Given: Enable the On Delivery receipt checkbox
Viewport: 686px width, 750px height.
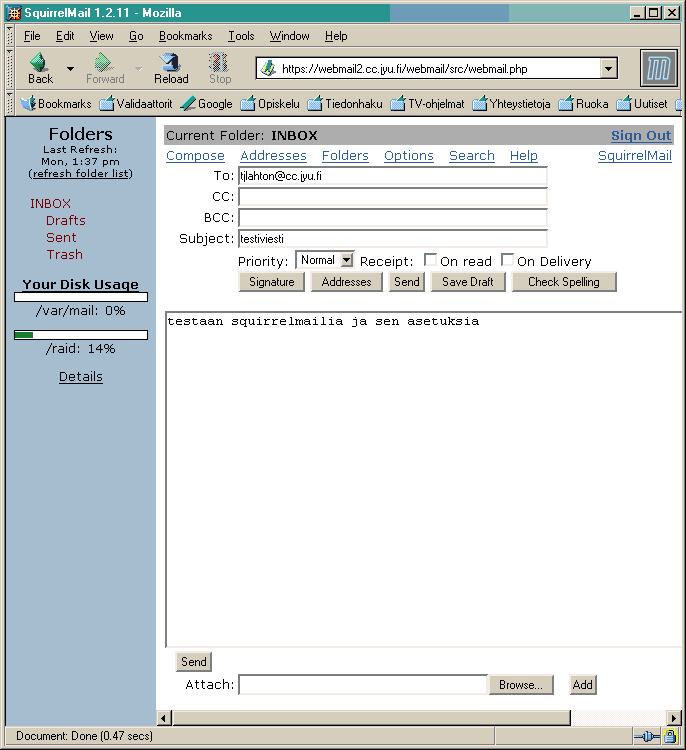Looking at the screenshot, I should [x=507, y=260].
